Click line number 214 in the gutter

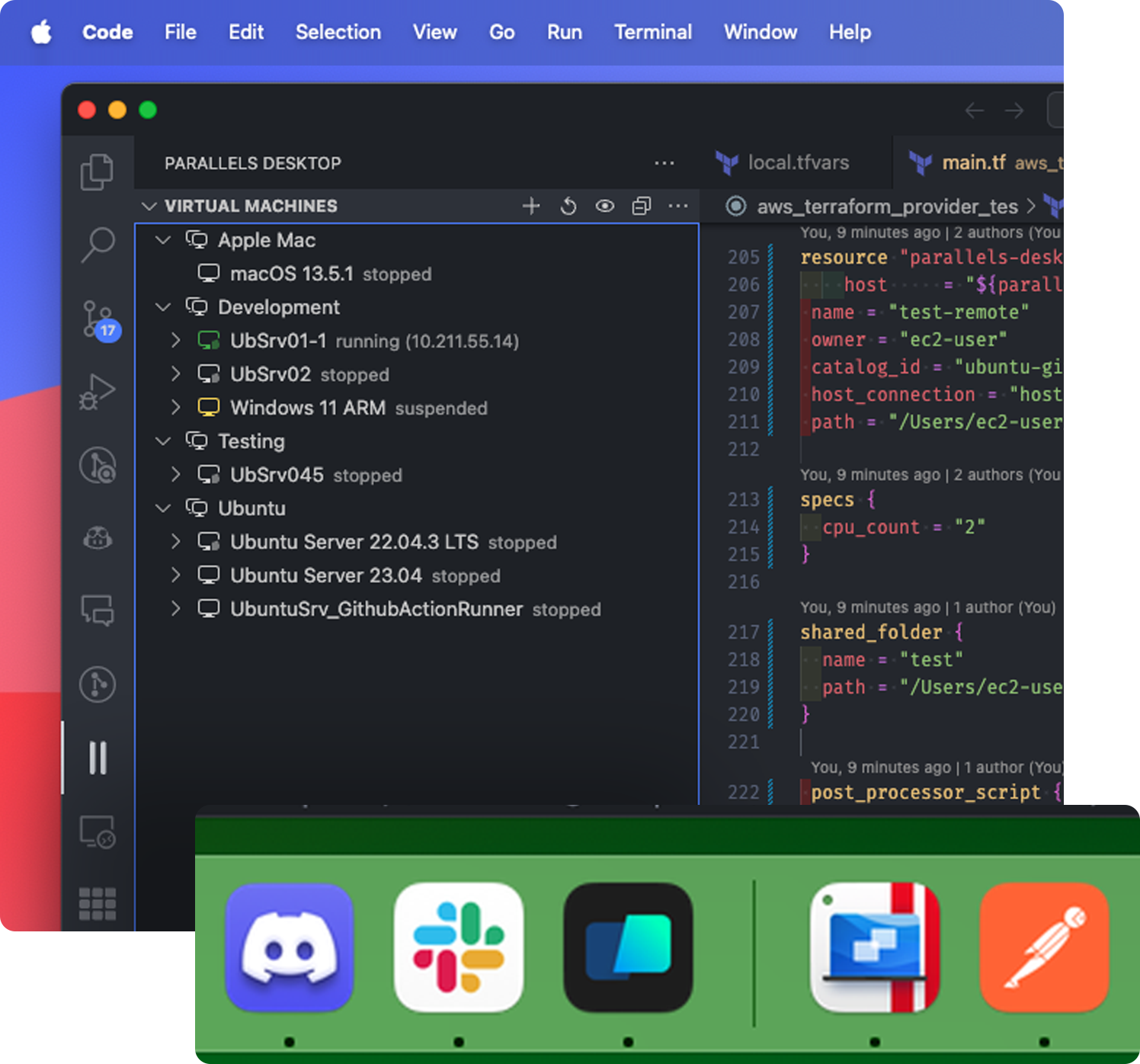[x=744, y=527]
